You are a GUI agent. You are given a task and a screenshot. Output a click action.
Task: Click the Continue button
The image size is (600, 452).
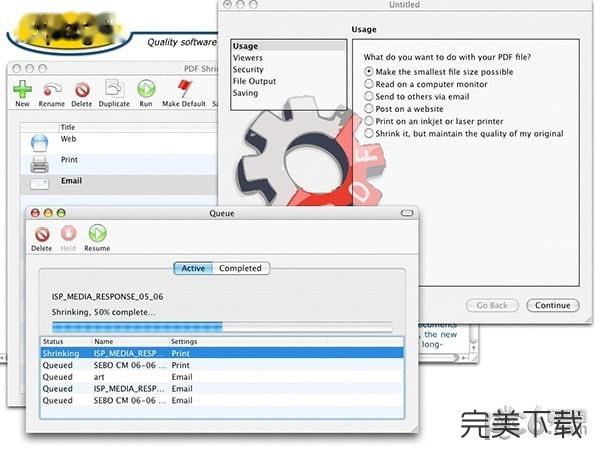(553, 305)
